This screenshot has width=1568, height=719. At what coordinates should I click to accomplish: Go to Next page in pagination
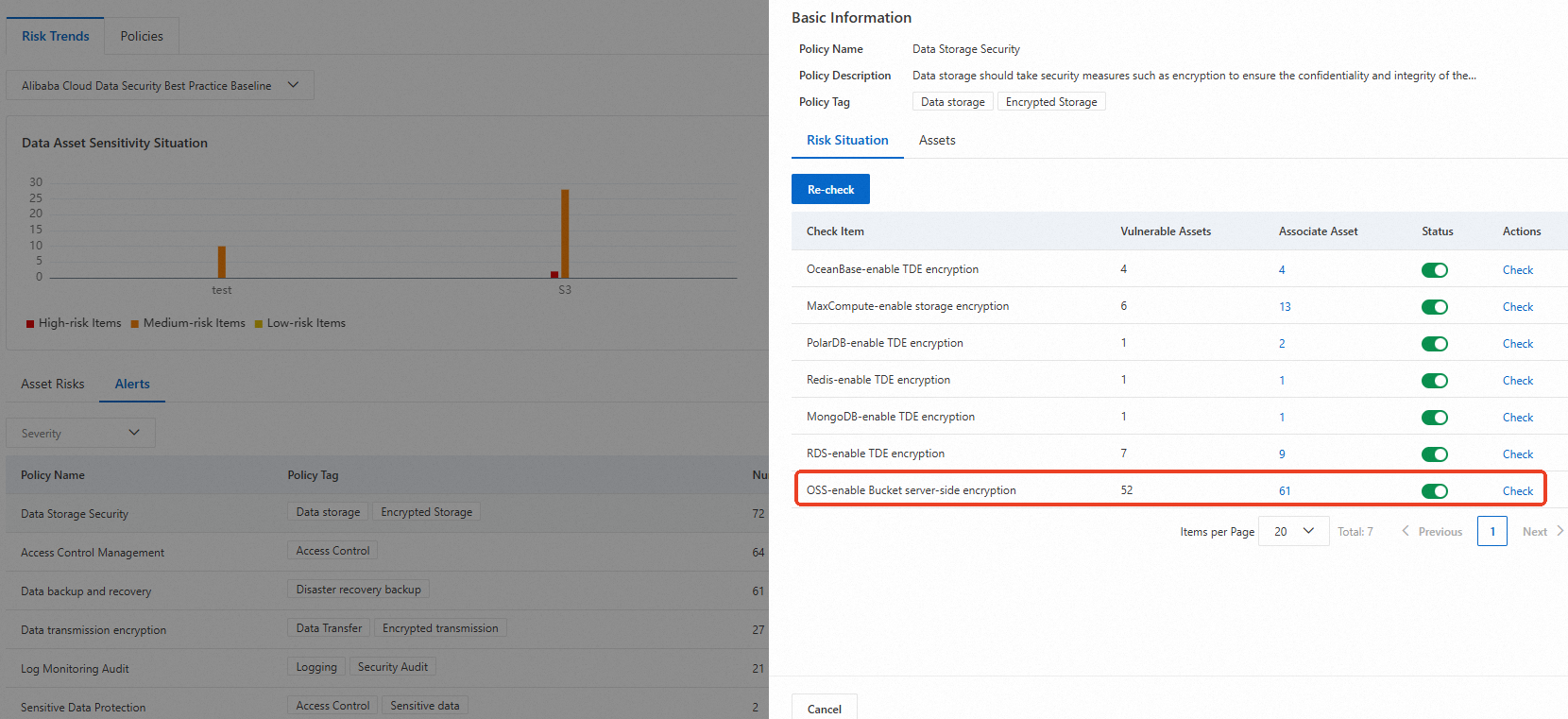pos(1542,531)
